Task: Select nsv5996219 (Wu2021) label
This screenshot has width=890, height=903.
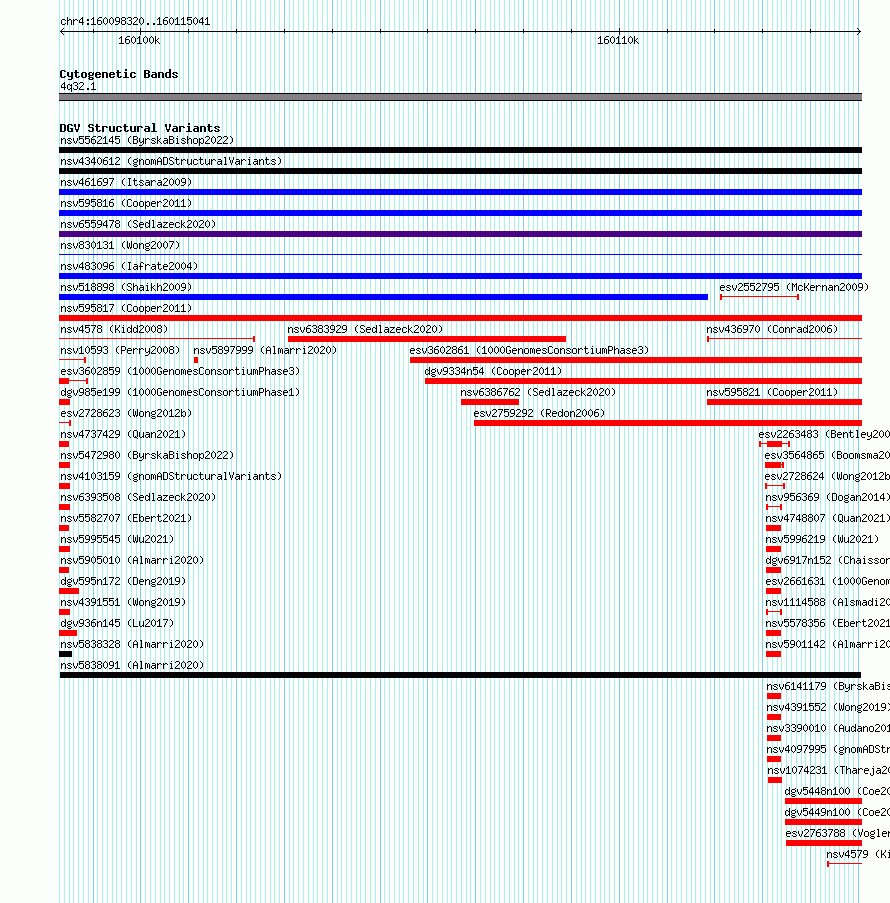Action: [x=822, y=540]
